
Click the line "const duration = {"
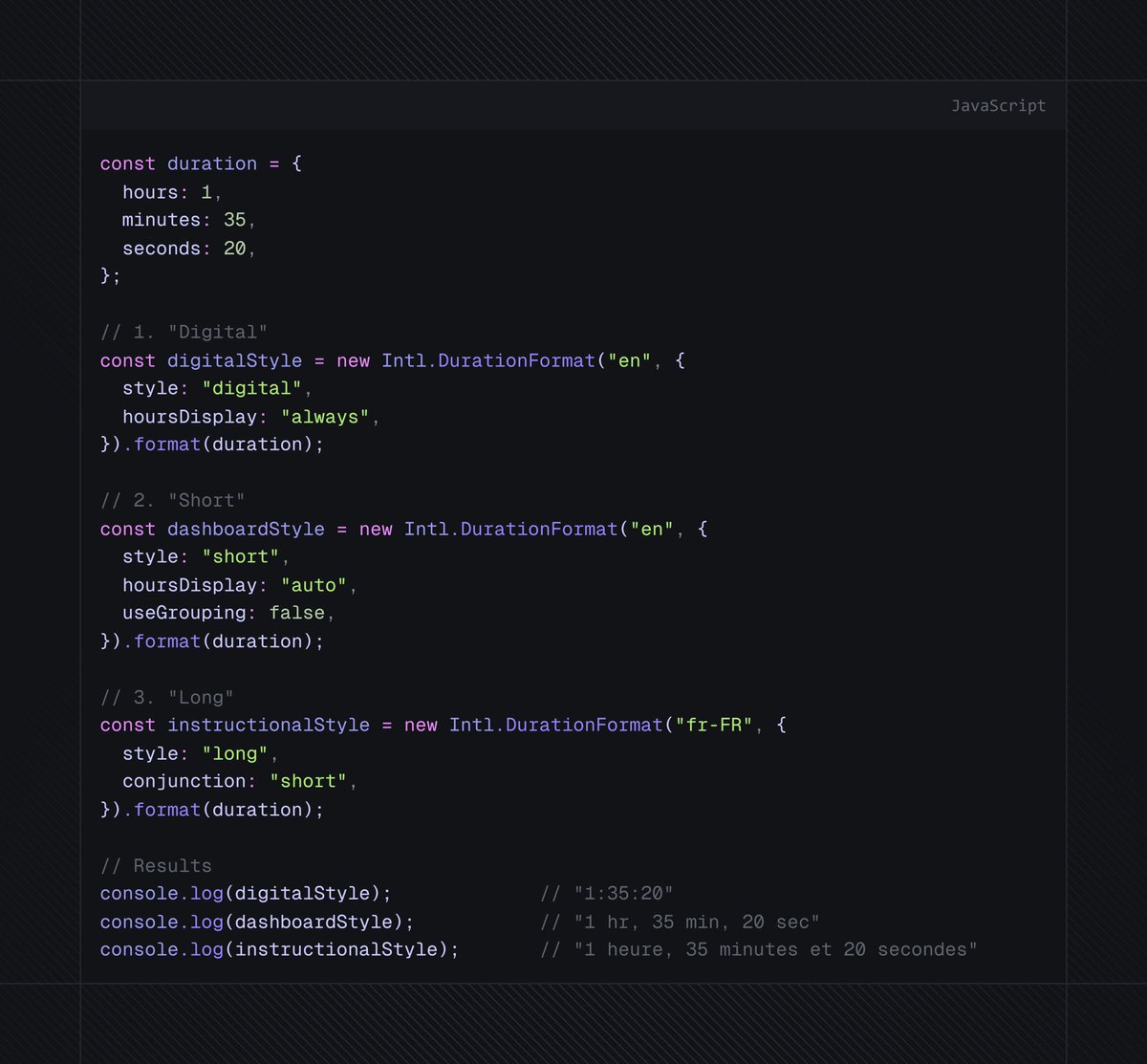pos(202,163)
